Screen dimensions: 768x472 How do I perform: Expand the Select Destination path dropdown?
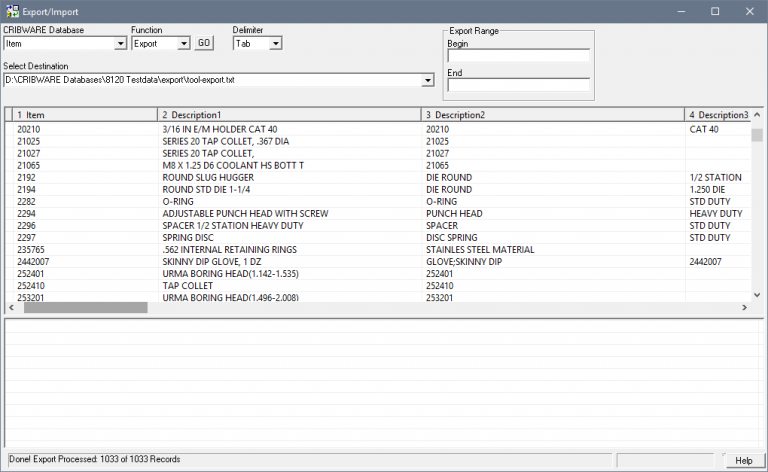(x=428, y=80)
